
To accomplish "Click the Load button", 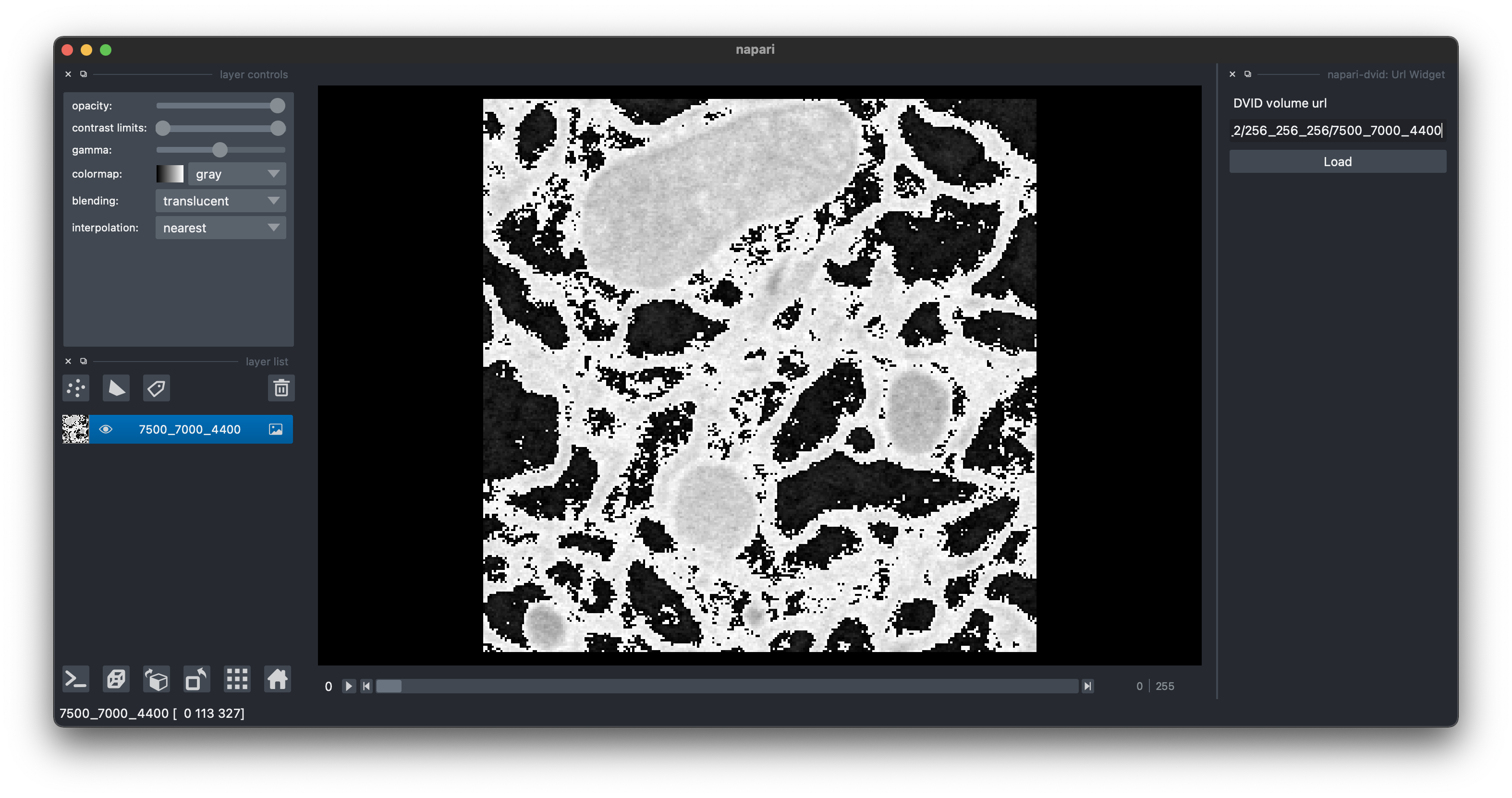I will click(1337, 161).
